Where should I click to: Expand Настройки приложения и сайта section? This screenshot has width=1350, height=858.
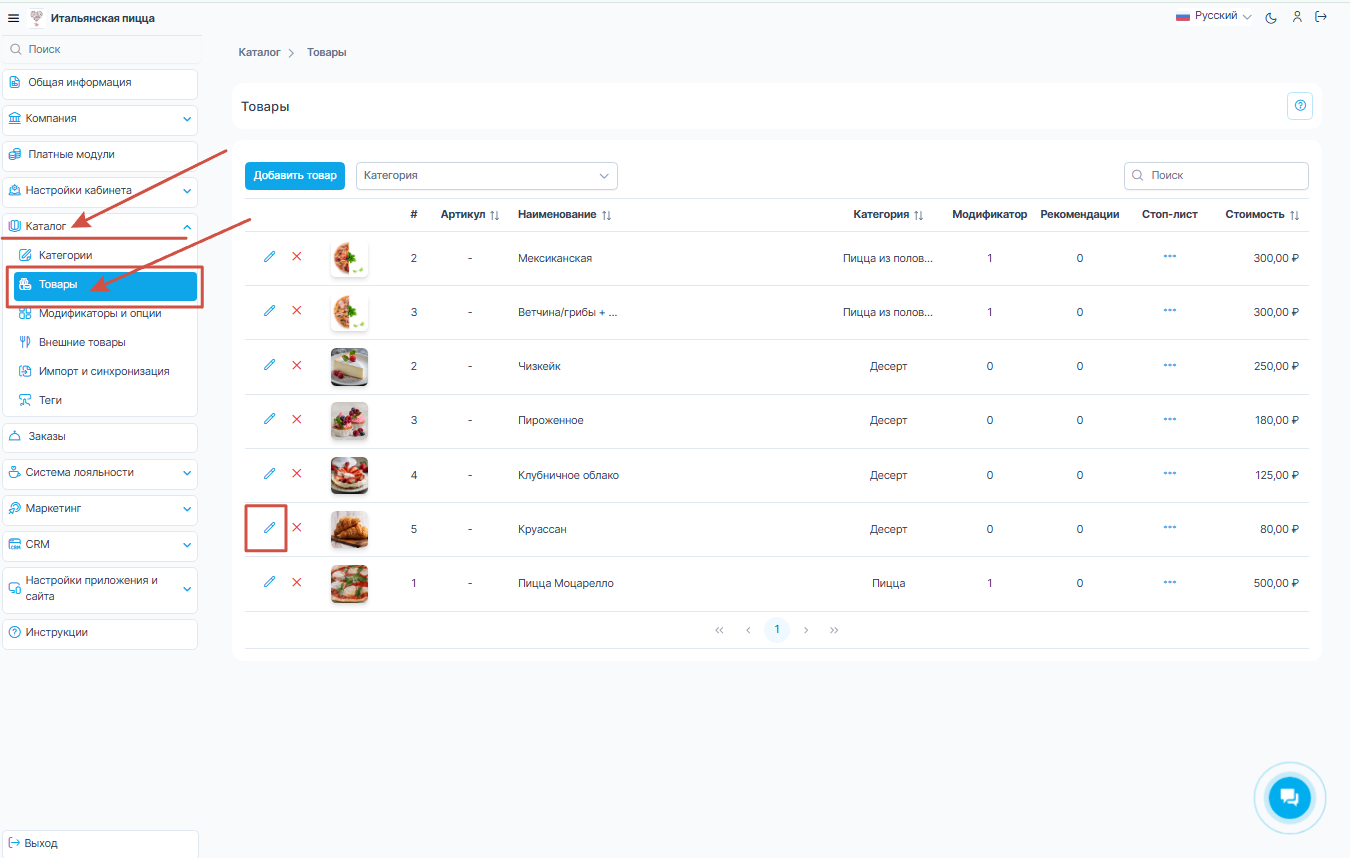tap(100, 588)
